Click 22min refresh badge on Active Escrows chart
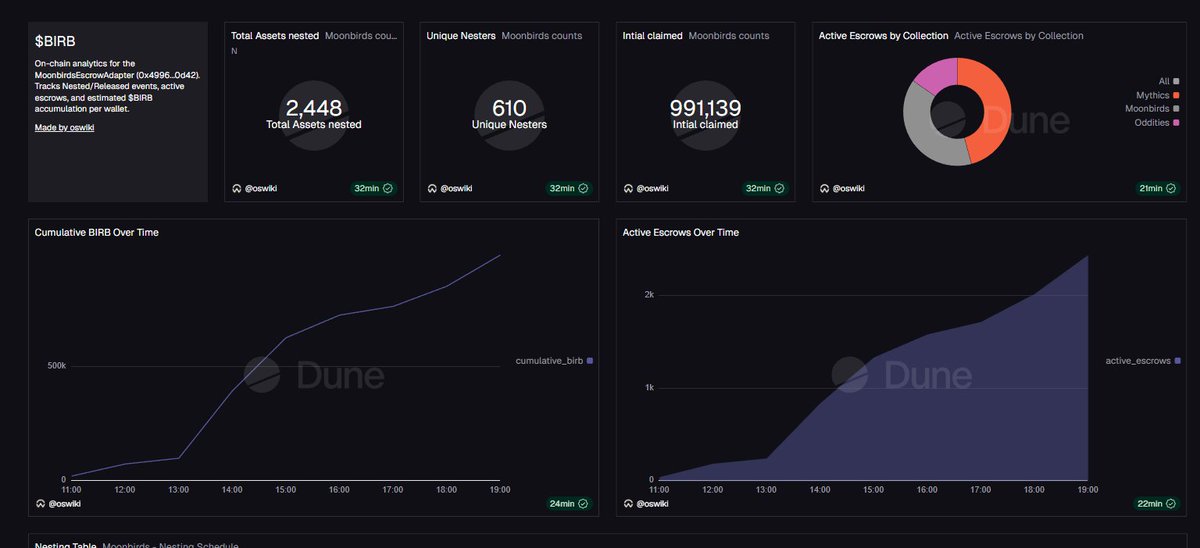The image size is (1200, 548). [1157, 503]
